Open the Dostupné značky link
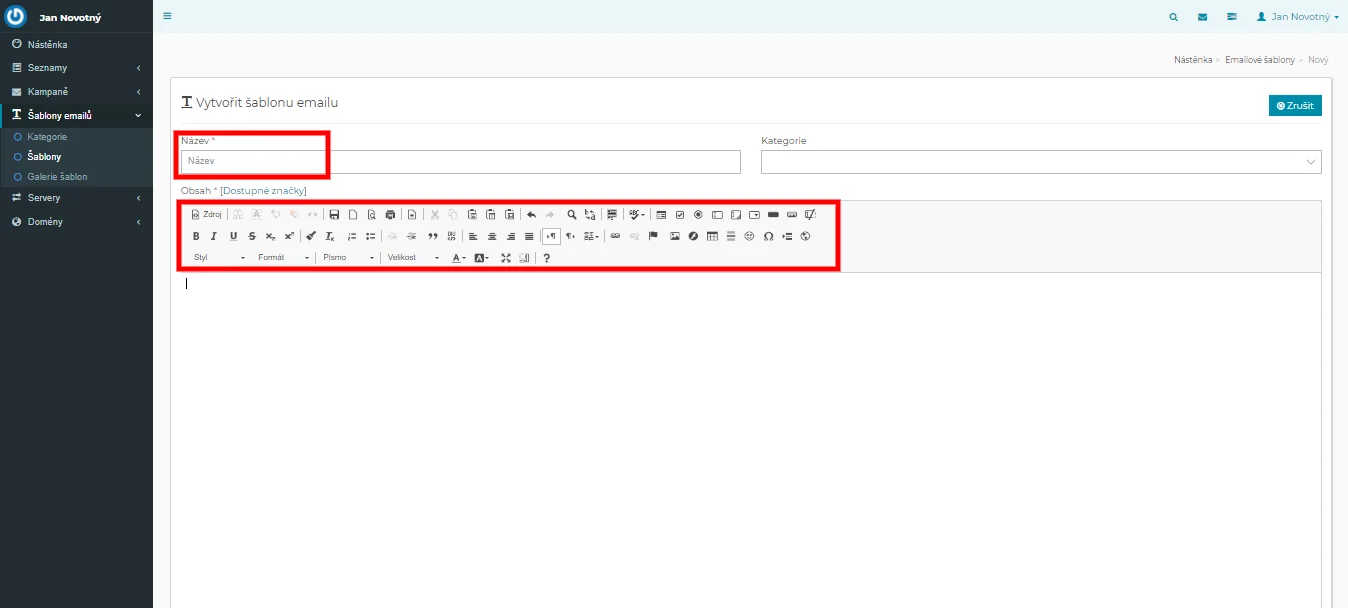The width and height of the screenshot is (1348, 608). (x=263, y=190)
